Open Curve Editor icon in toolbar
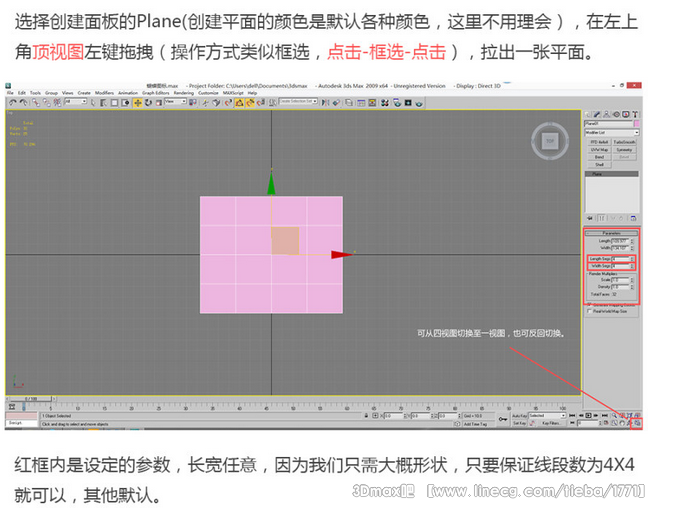The width and height of the screenshot is (674, 508). (361, 103)
